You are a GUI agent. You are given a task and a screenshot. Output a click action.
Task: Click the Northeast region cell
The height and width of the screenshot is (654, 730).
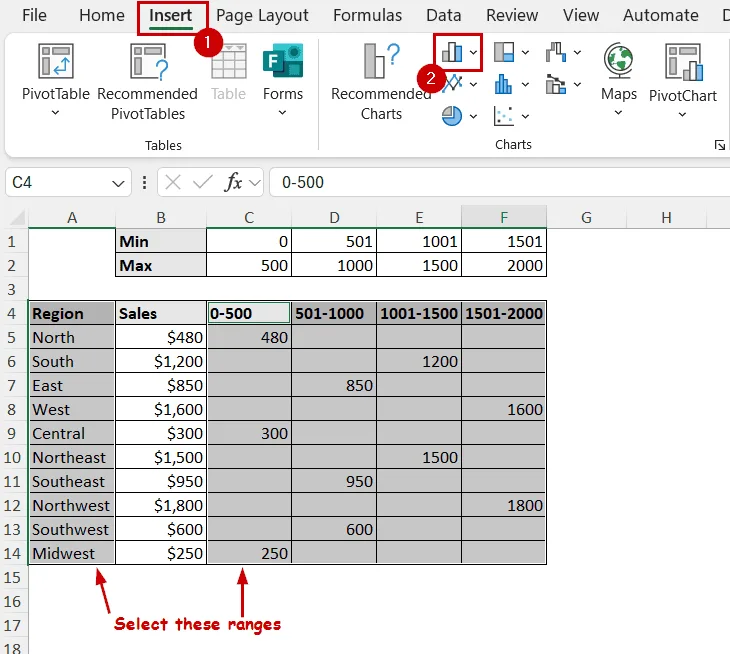pyautogui.click(x=72, y=457)
